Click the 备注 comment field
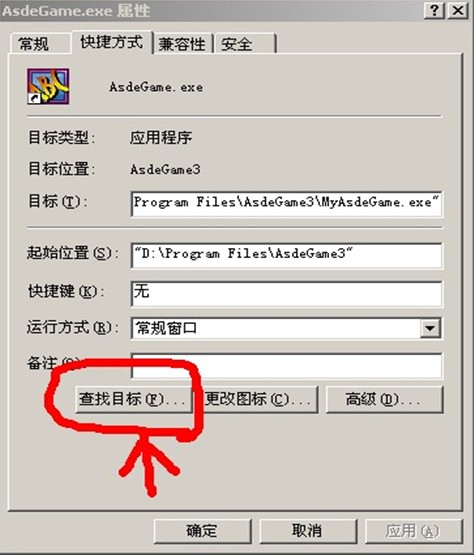This screenshot has width=474, height=555. pos(286,366)
